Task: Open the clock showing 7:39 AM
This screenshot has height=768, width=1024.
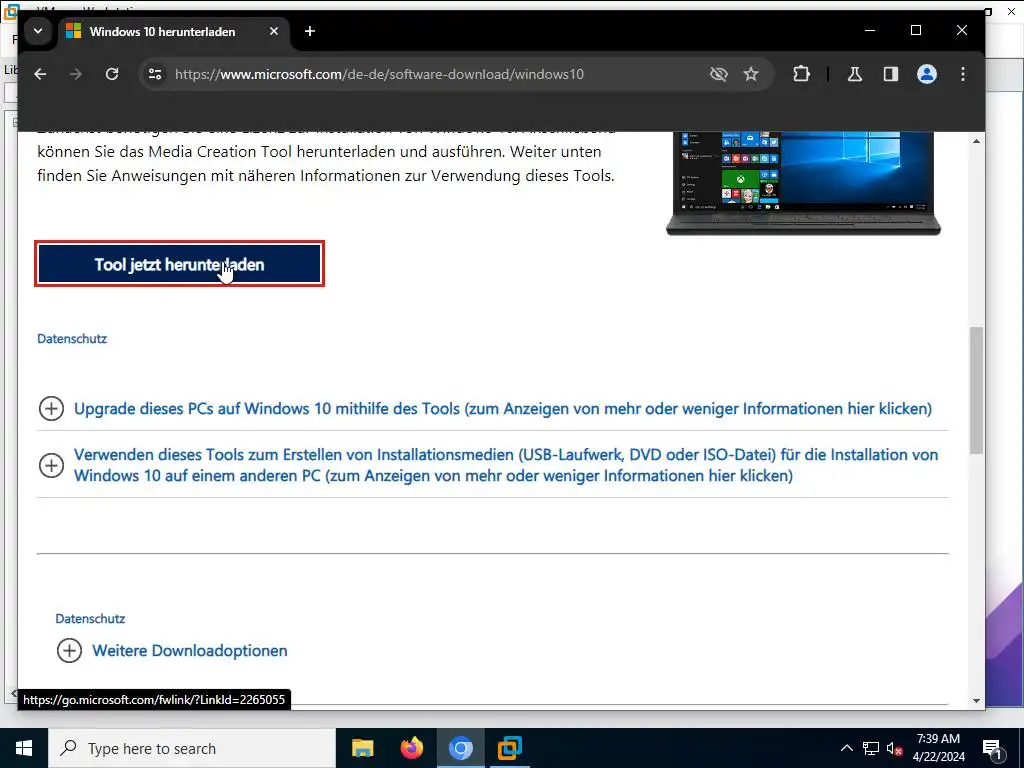Action: 938,748
